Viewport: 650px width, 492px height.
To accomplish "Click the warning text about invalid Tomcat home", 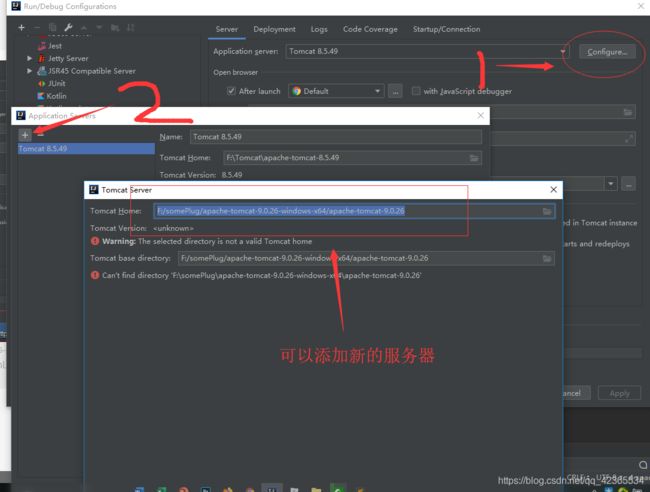I will tap(207, 241).
